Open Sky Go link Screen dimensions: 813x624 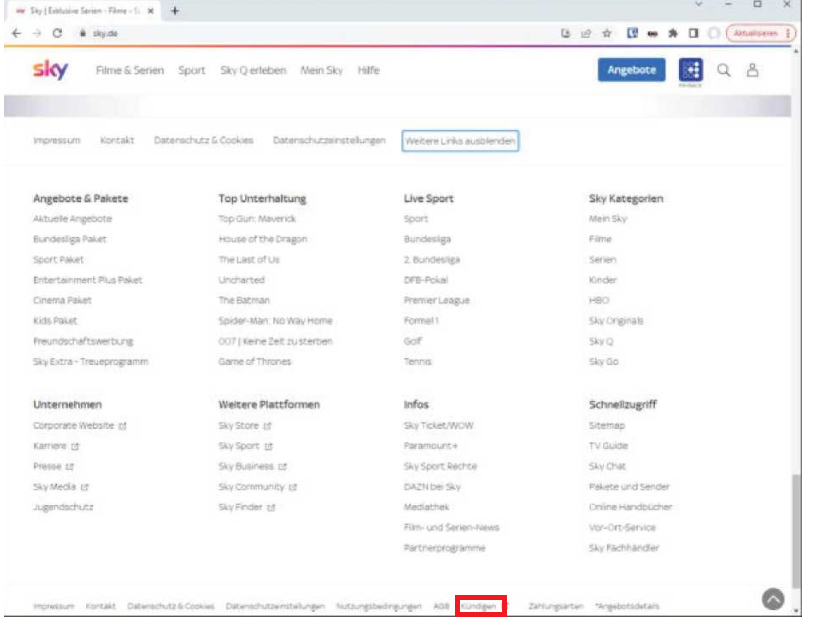[604, 362]
